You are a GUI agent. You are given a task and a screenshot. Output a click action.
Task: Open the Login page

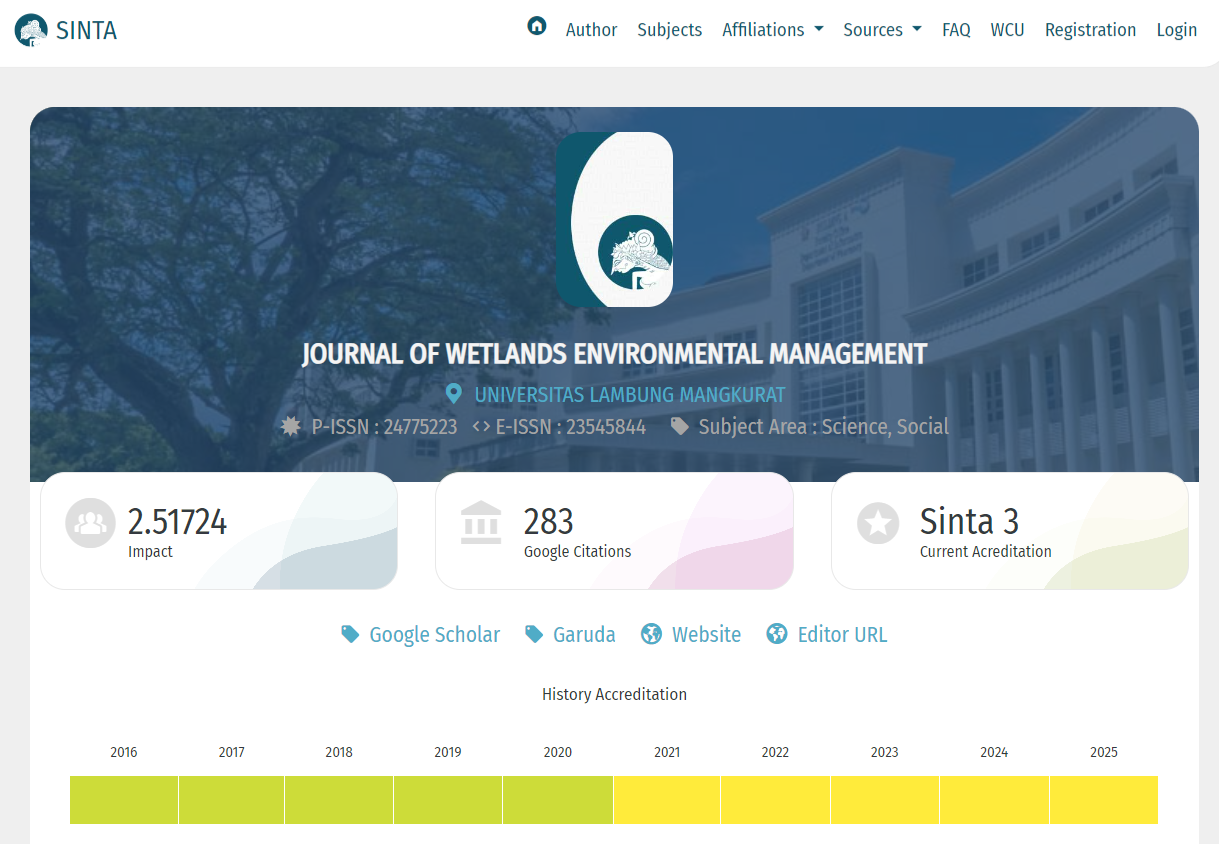(1176, 30)
